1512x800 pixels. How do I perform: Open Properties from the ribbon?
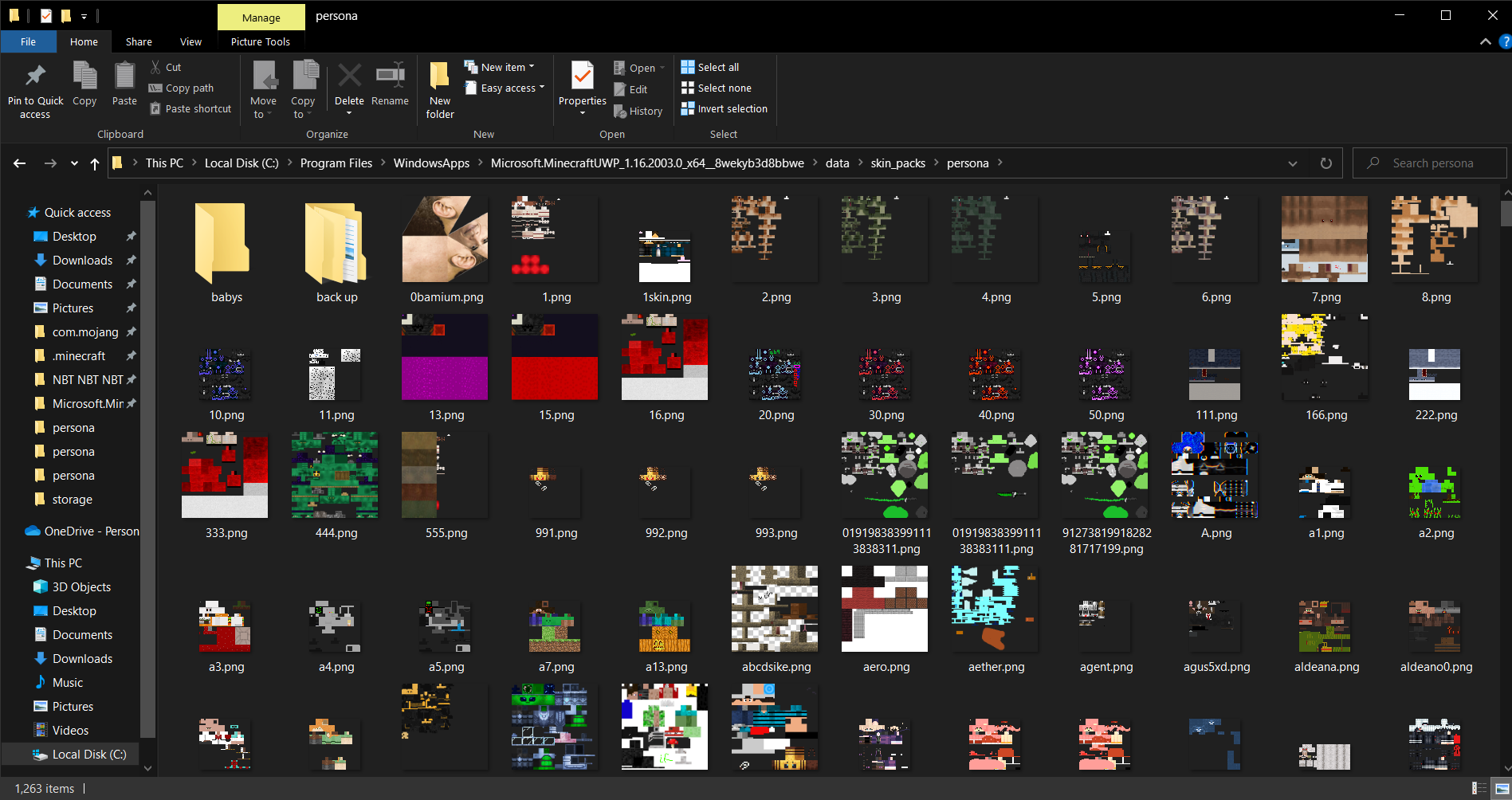click(582, 78)
